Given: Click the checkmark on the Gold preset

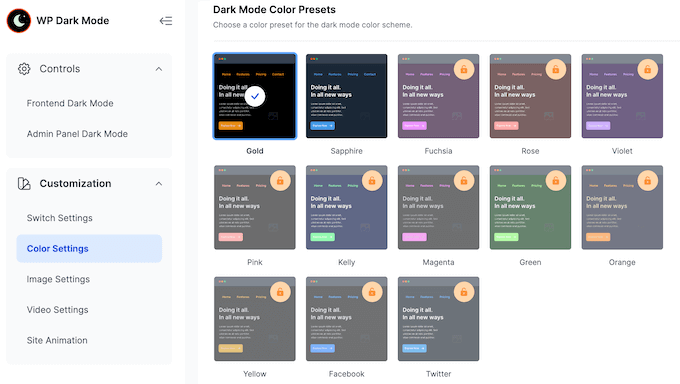Looking at the screenshot, I should point(255,96).
